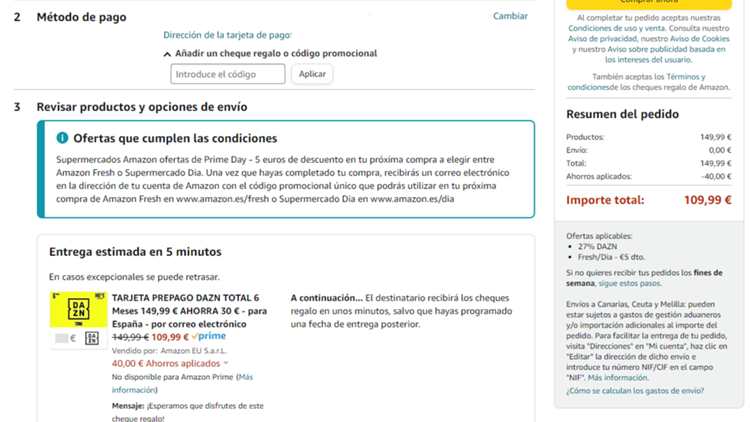
Task: Click the Cambiar payment method link
Action: coord(510,16)
